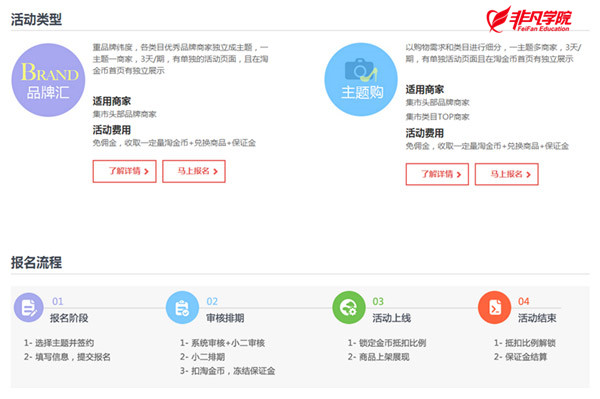This screenshot has height=399, width=600.
Task: Click the 活动类型 section heading
Action: pyautogui.click(x=36, y=19)
